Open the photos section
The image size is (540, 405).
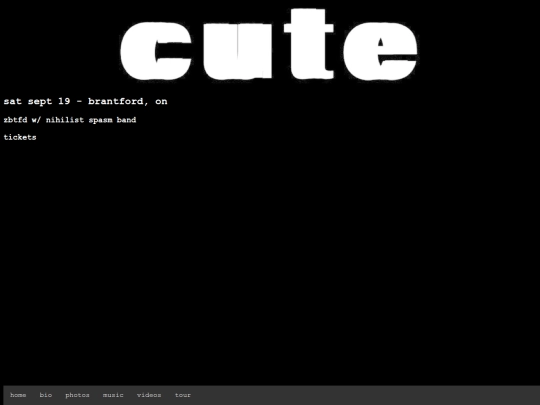(x=77, y=395)
